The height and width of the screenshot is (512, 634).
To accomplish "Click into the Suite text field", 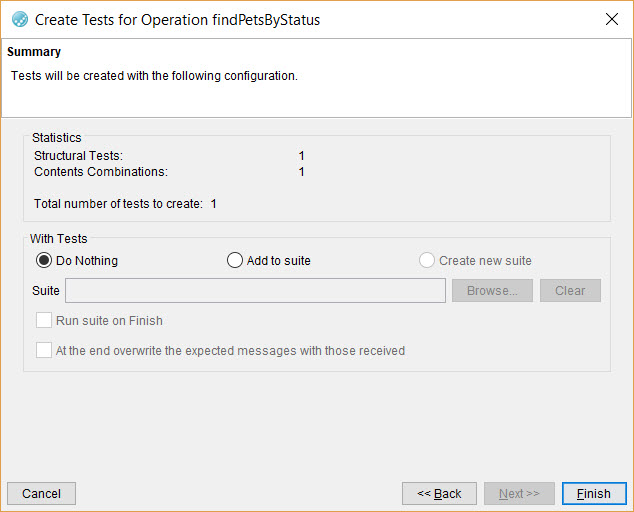I will tap(255, 290).
